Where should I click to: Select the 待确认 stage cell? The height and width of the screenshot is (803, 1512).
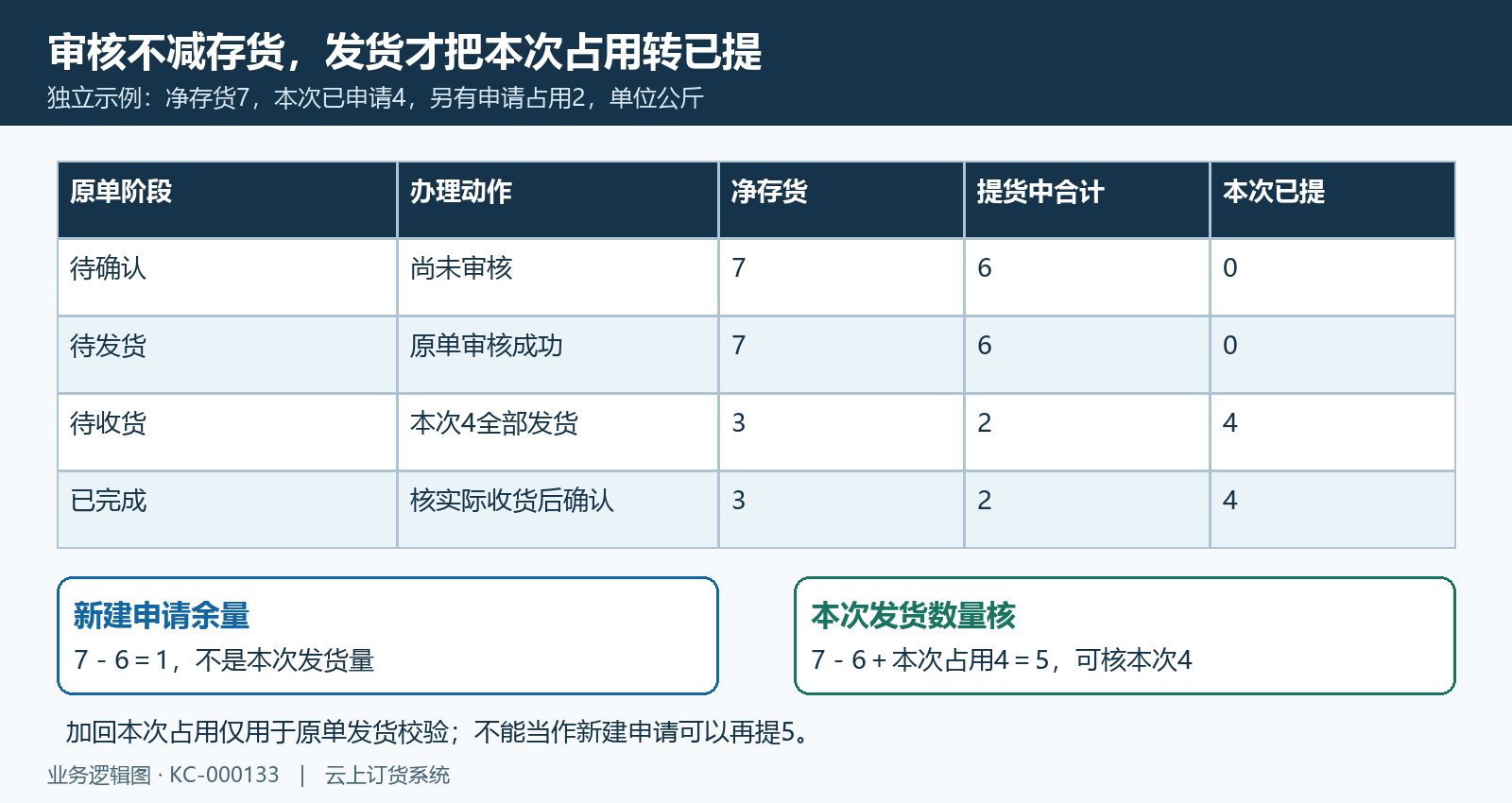227,277
